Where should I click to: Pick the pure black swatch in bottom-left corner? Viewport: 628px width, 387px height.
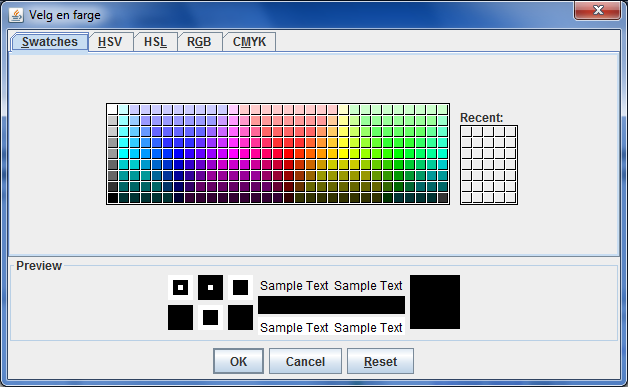click(113, 198)
